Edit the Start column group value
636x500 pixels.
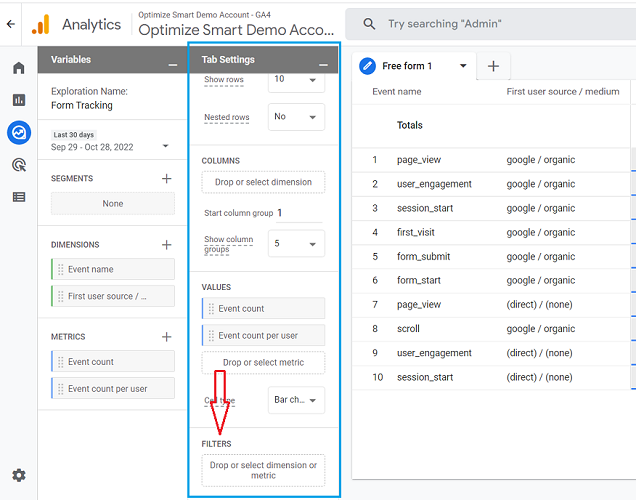(x=299, y=213)
